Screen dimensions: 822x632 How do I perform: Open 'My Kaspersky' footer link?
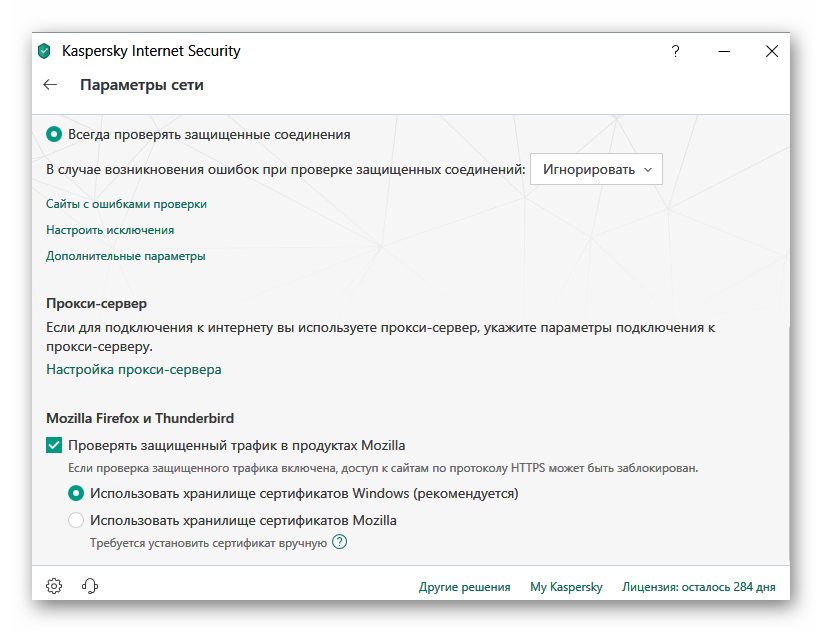coord(566,587)
